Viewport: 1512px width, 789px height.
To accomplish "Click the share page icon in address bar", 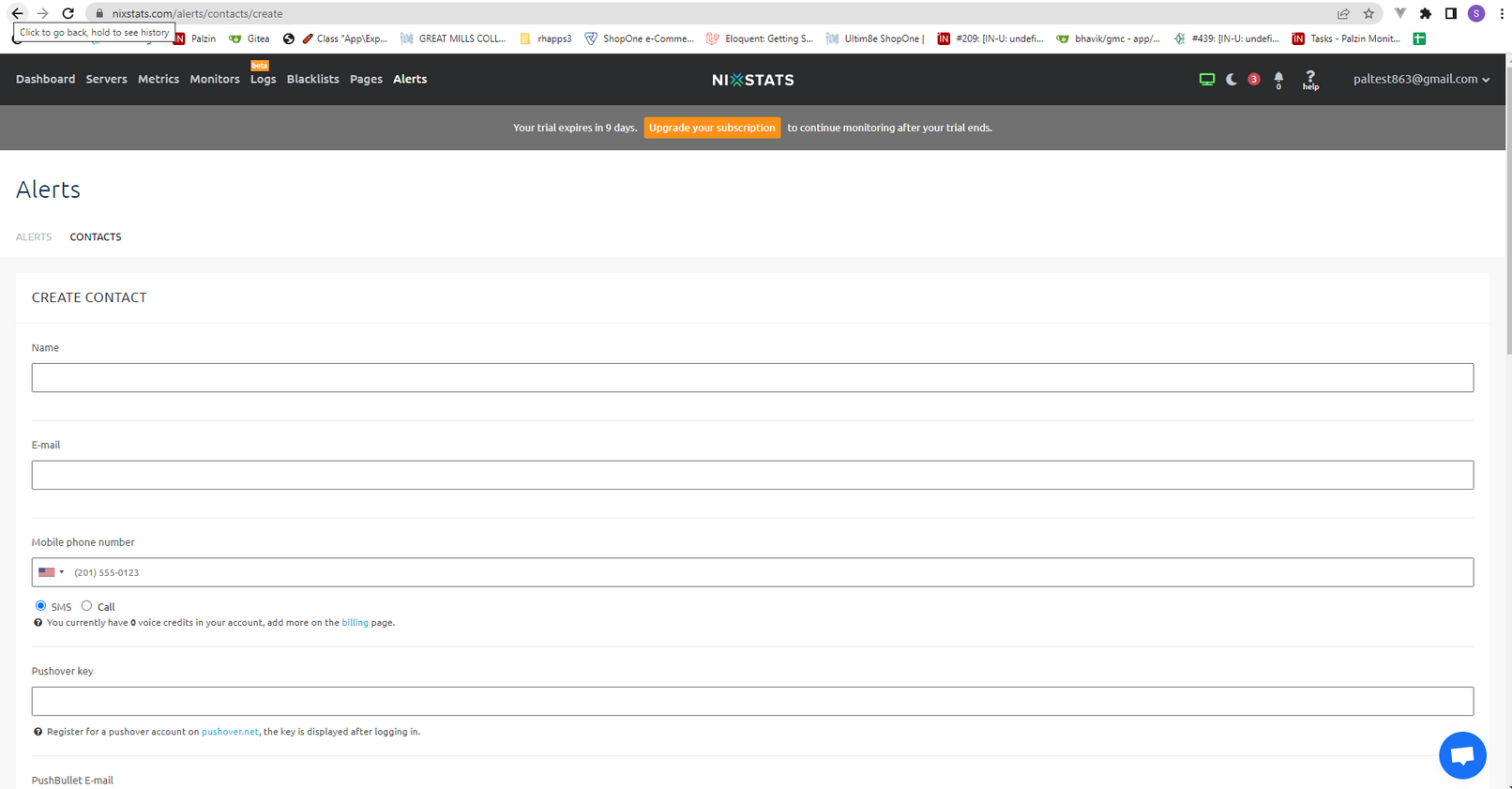I will coord(1343,13).
